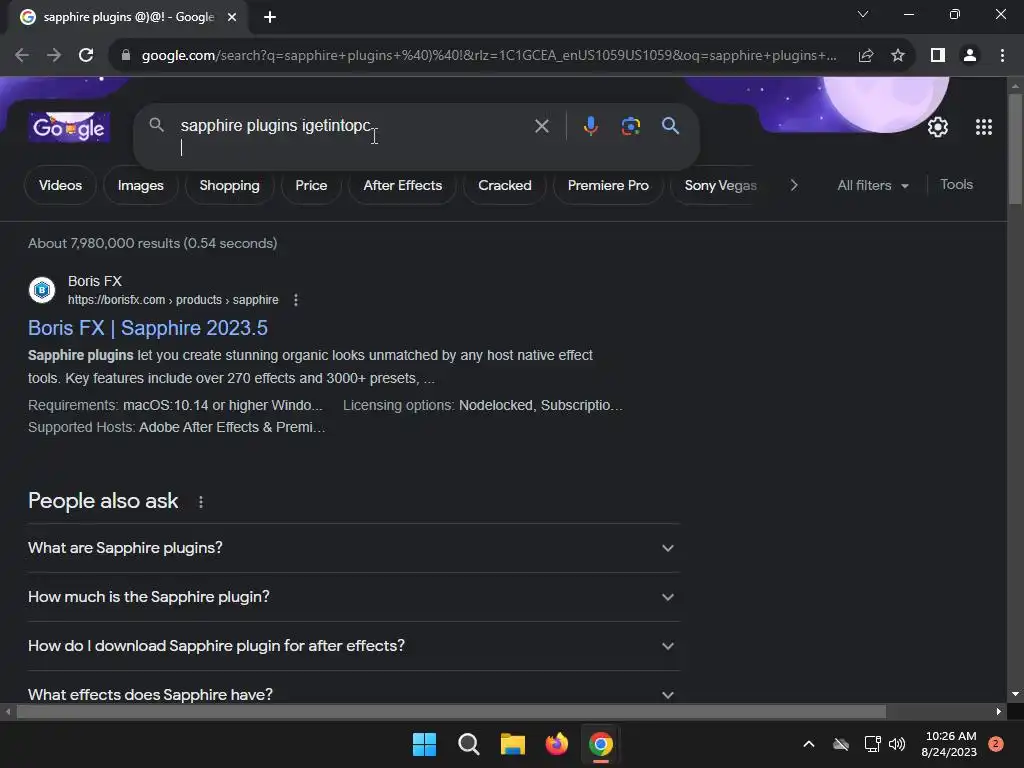
Task: Expand How do I download Sapphire plugin
Action: 353,646
